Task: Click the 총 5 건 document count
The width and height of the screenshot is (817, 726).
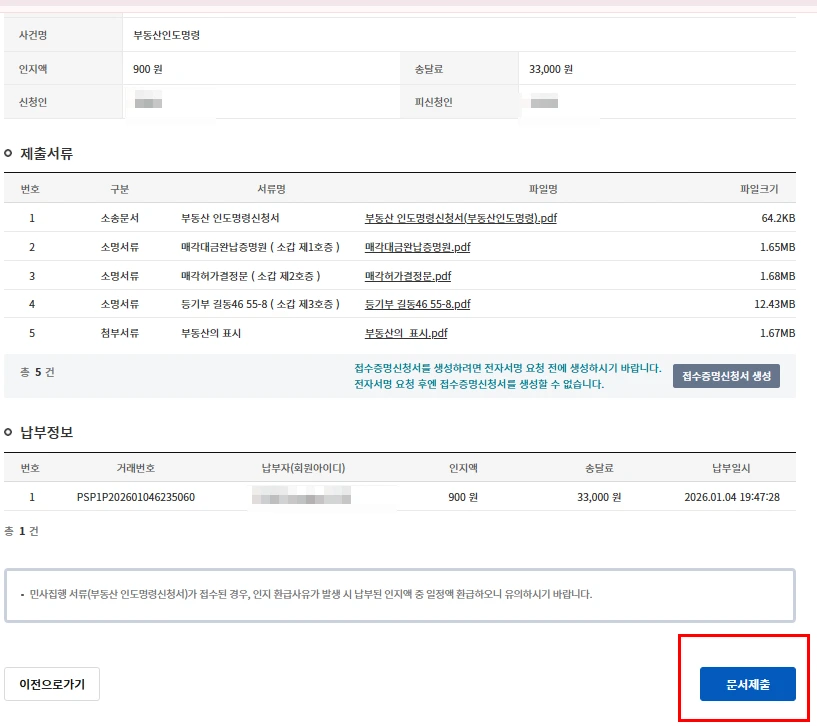Action: click(37, 372)
